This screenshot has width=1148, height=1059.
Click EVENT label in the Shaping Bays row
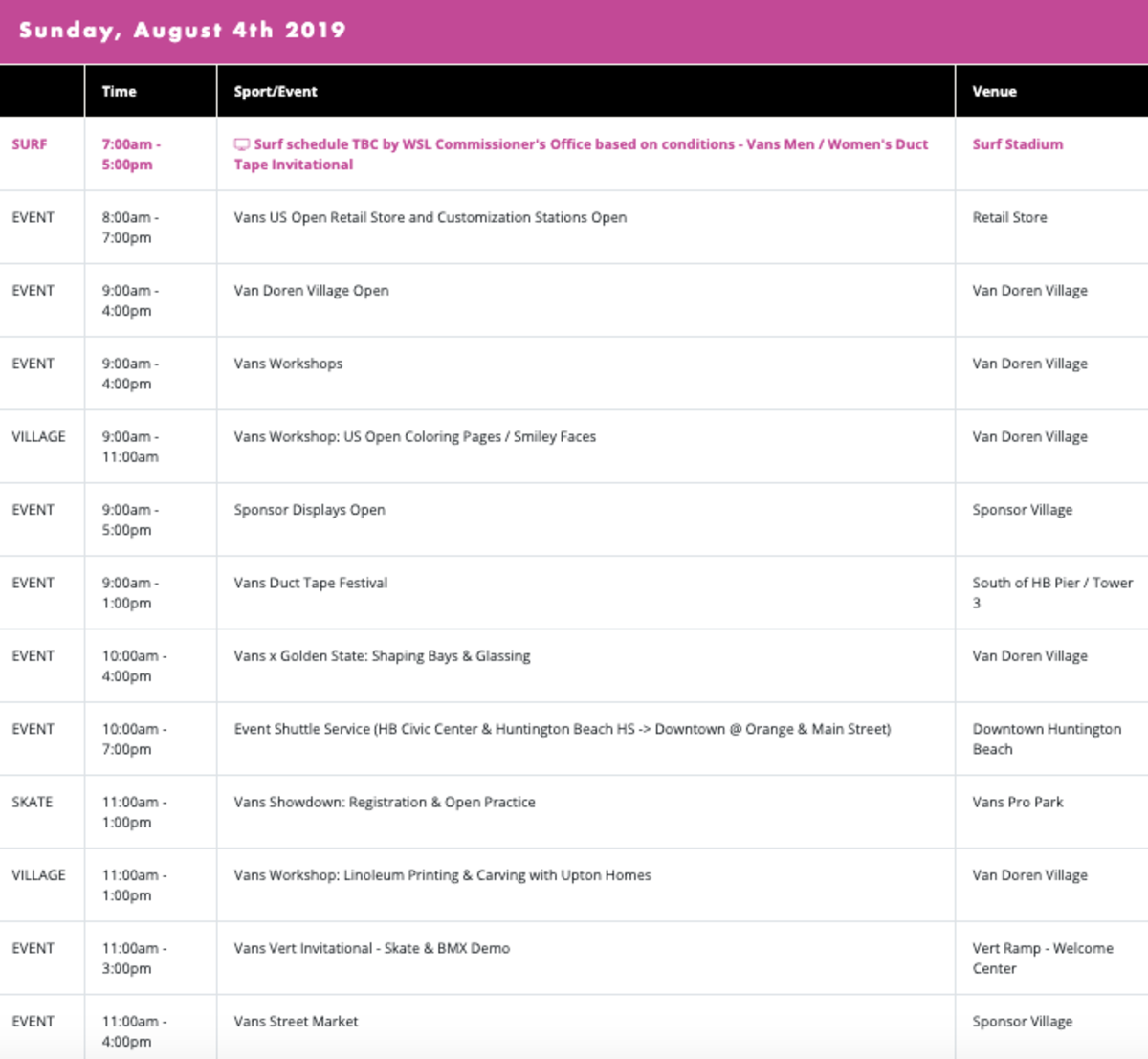(33, 656)
